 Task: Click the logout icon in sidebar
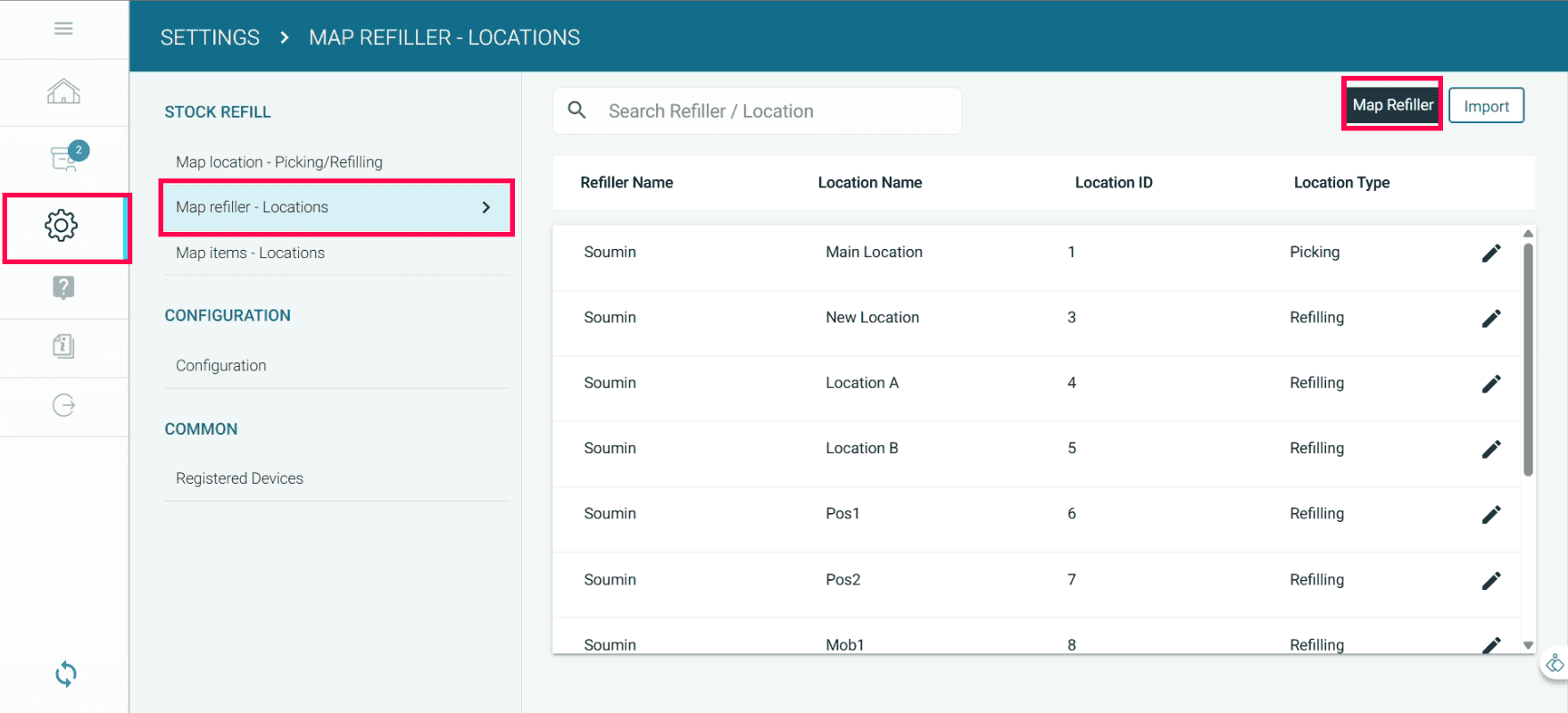(63, 406)
